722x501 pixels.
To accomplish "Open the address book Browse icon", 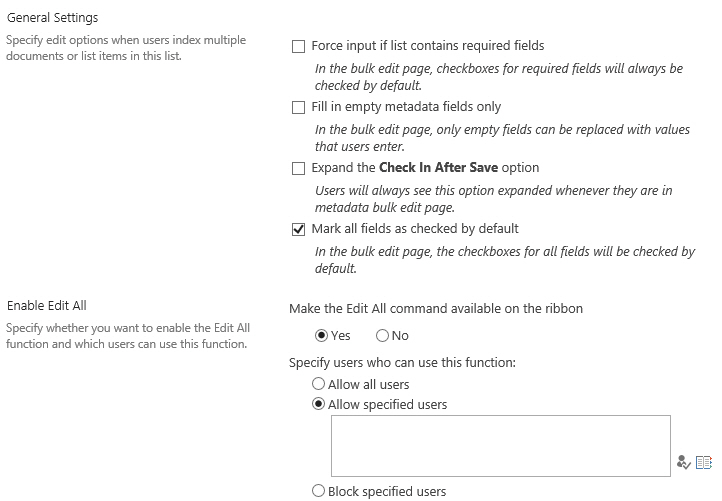I will pos(704,462).
